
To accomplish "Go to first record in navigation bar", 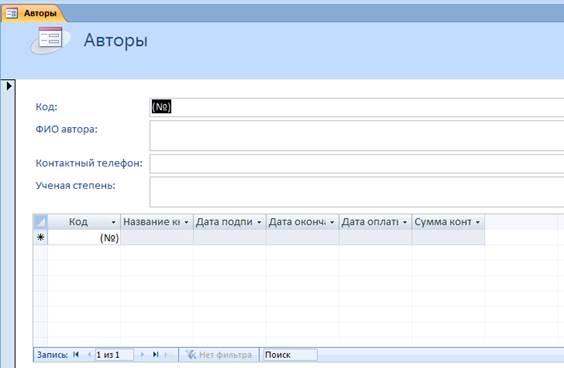I will (76, 355).
